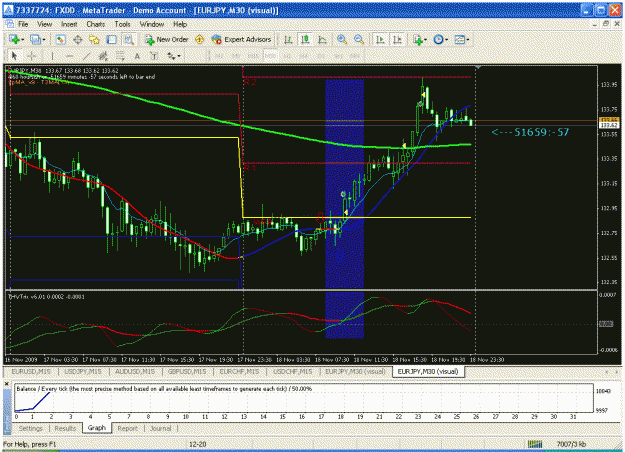Viewport: 625px width, 452px height.
Task: Open MetaEditor via the yellow diamond icon
Action: [x=199, y=39]
